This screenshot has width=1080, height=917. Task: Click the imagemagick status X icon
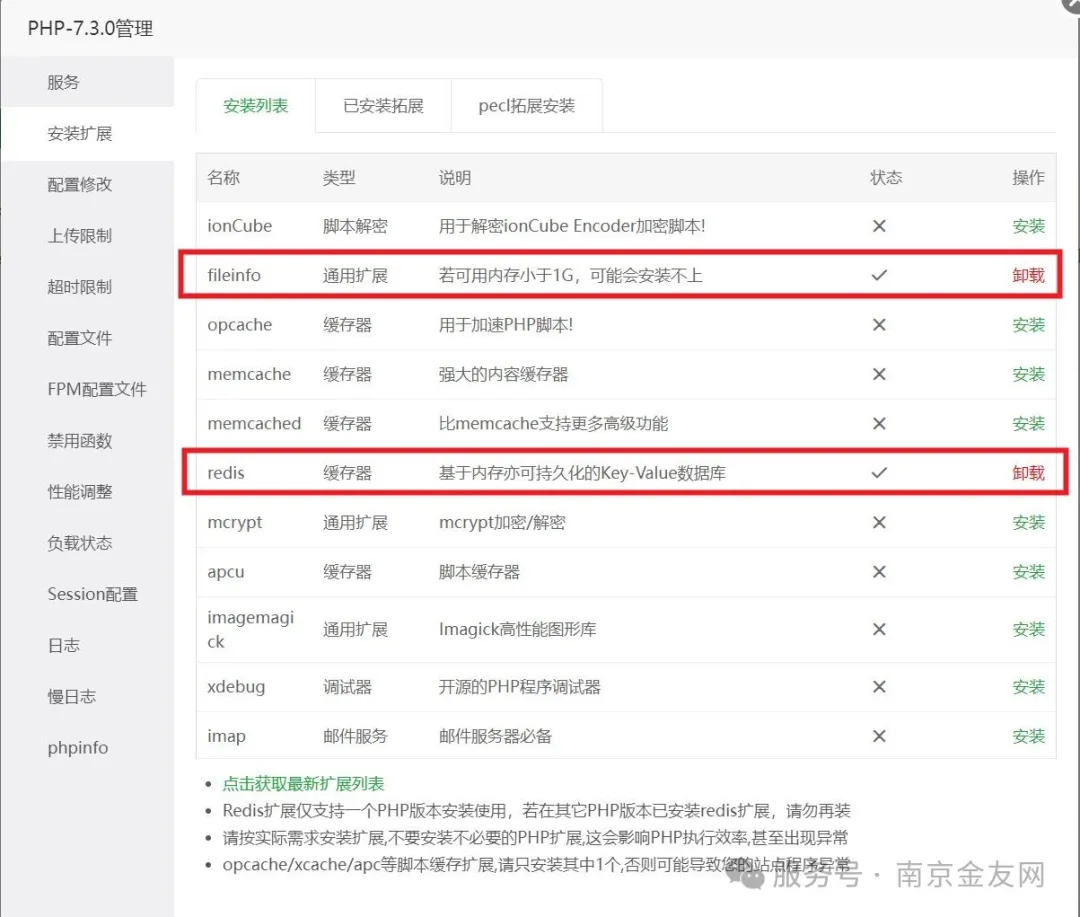tap(879, 629)
